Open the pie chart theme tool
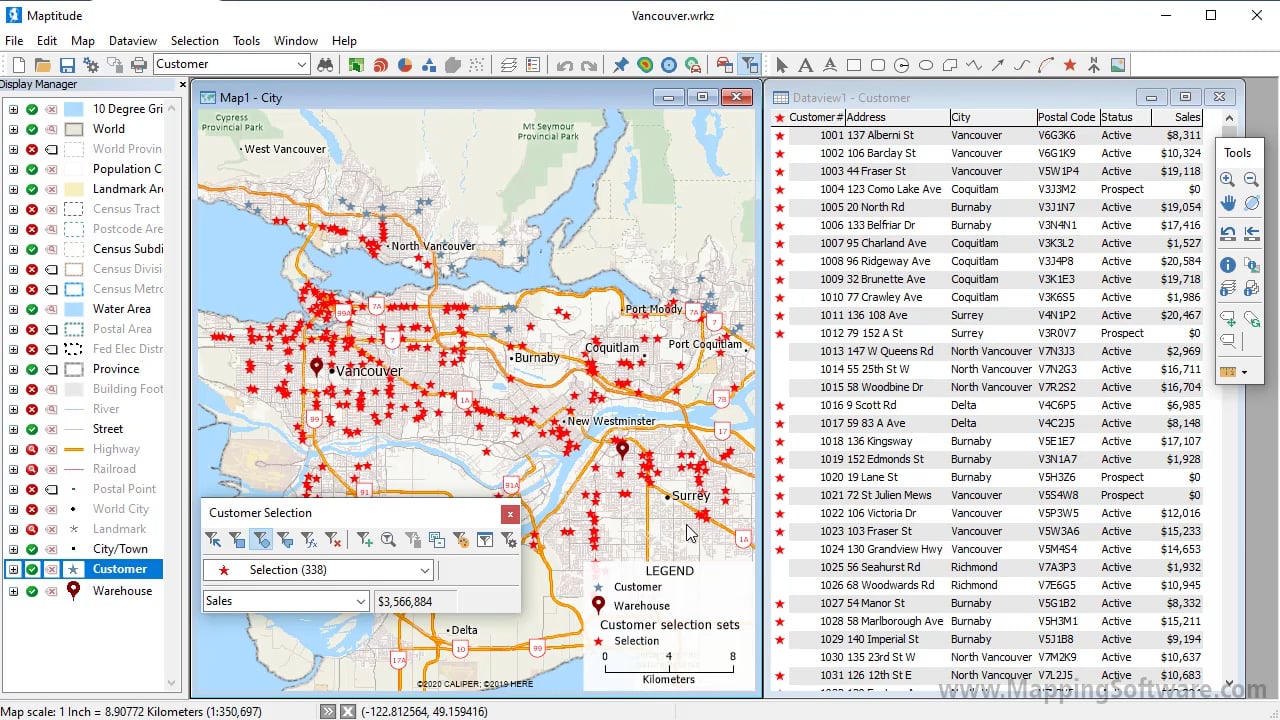Screen dimensions: 1280x720 [405, 65]
